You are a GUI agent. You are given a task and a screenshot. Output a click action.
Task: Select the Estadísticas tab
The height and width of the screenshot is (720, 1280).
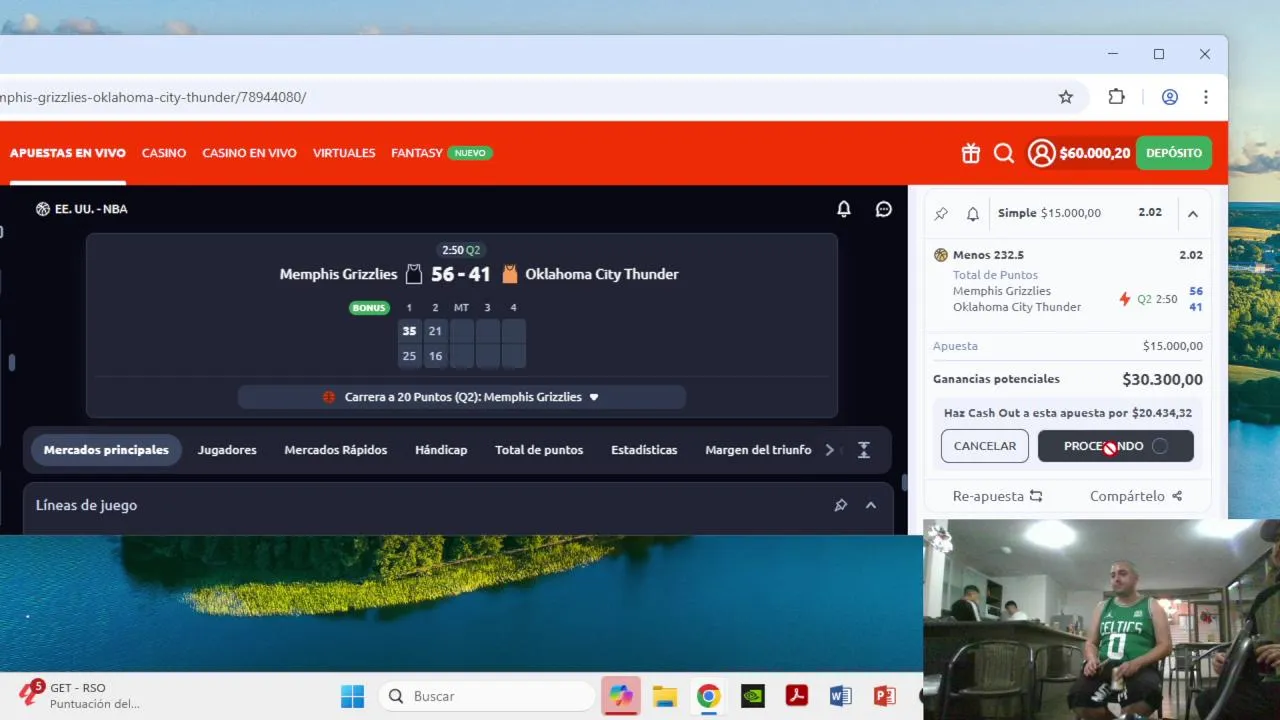point(644,450)
